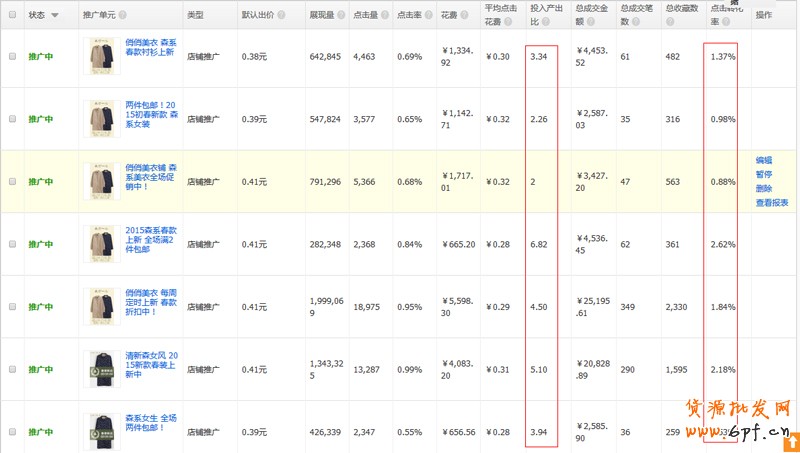800x453 pixels.
Task: Open the 状态 filter dropdown arrow
Action: click(x=54, y=16)
